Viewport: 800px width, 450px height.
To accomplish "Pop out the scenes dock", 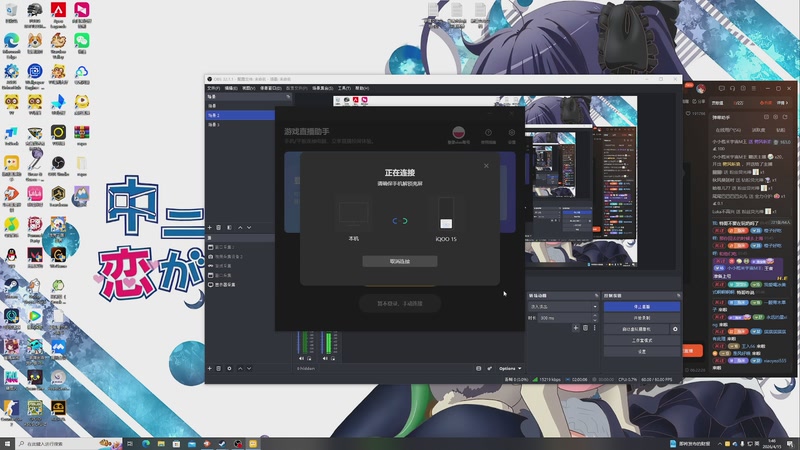I will click(x=288, y=96).
